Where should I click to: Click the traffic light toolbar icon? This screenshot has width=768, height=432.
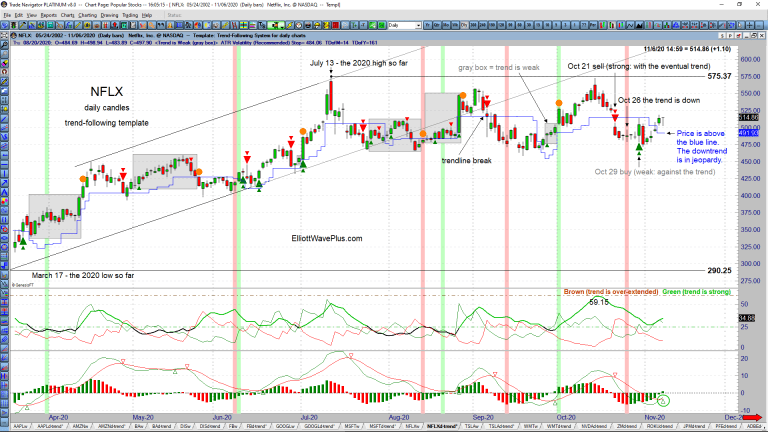(x=15, y=24)
